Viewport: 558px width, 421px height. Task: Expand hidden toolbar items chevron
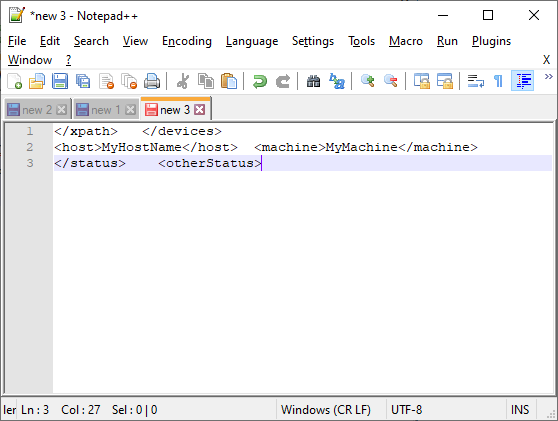[548, 76]
